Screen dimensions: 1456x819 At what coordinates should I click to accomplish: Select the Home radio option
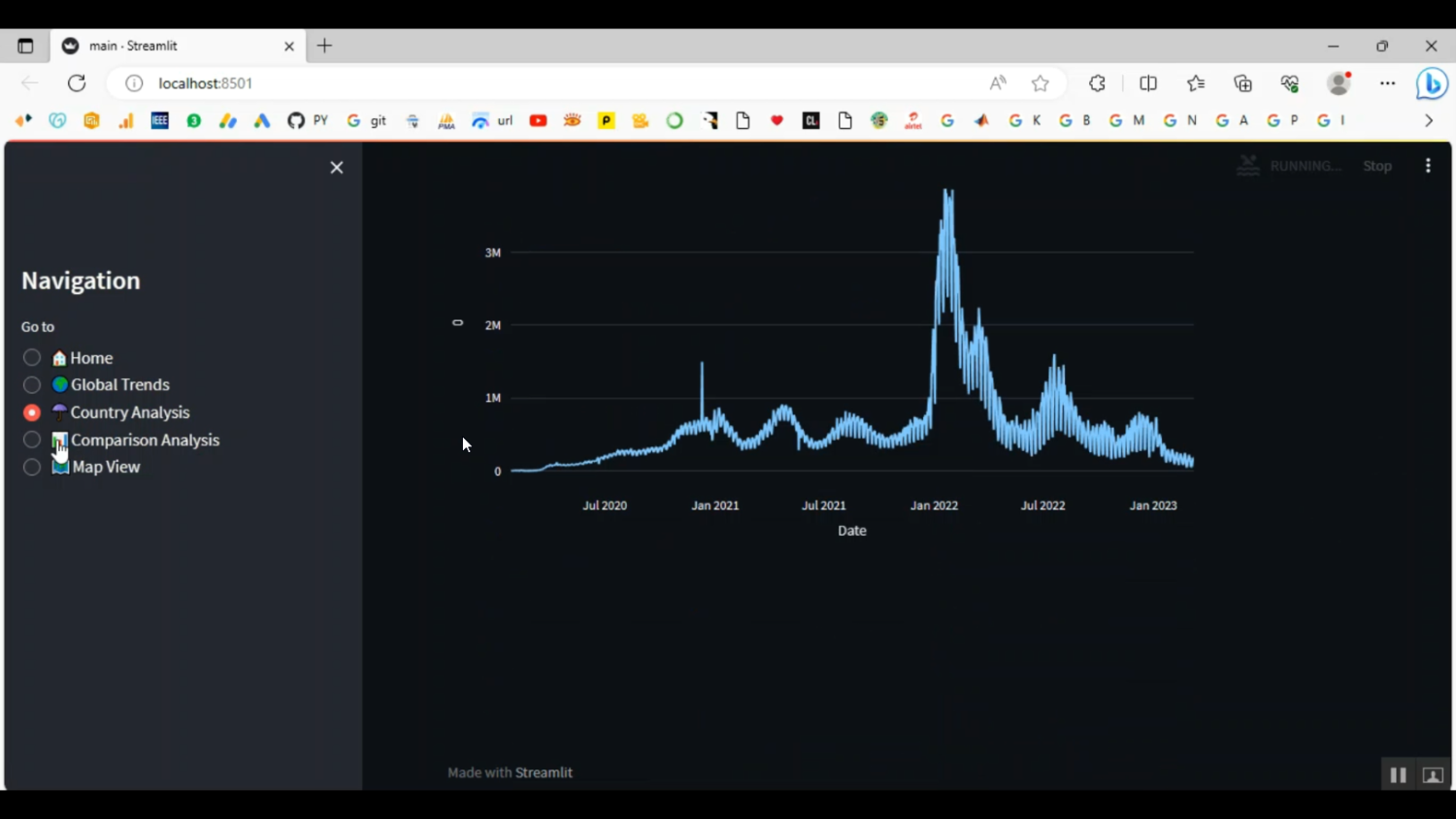coord(32,358)
